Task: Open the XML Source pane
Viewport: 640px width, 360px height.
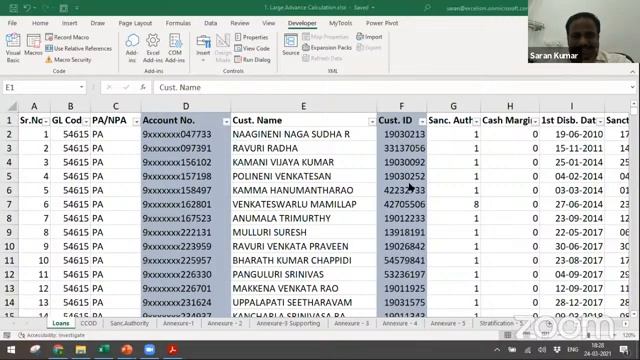Action: [291, 45]
